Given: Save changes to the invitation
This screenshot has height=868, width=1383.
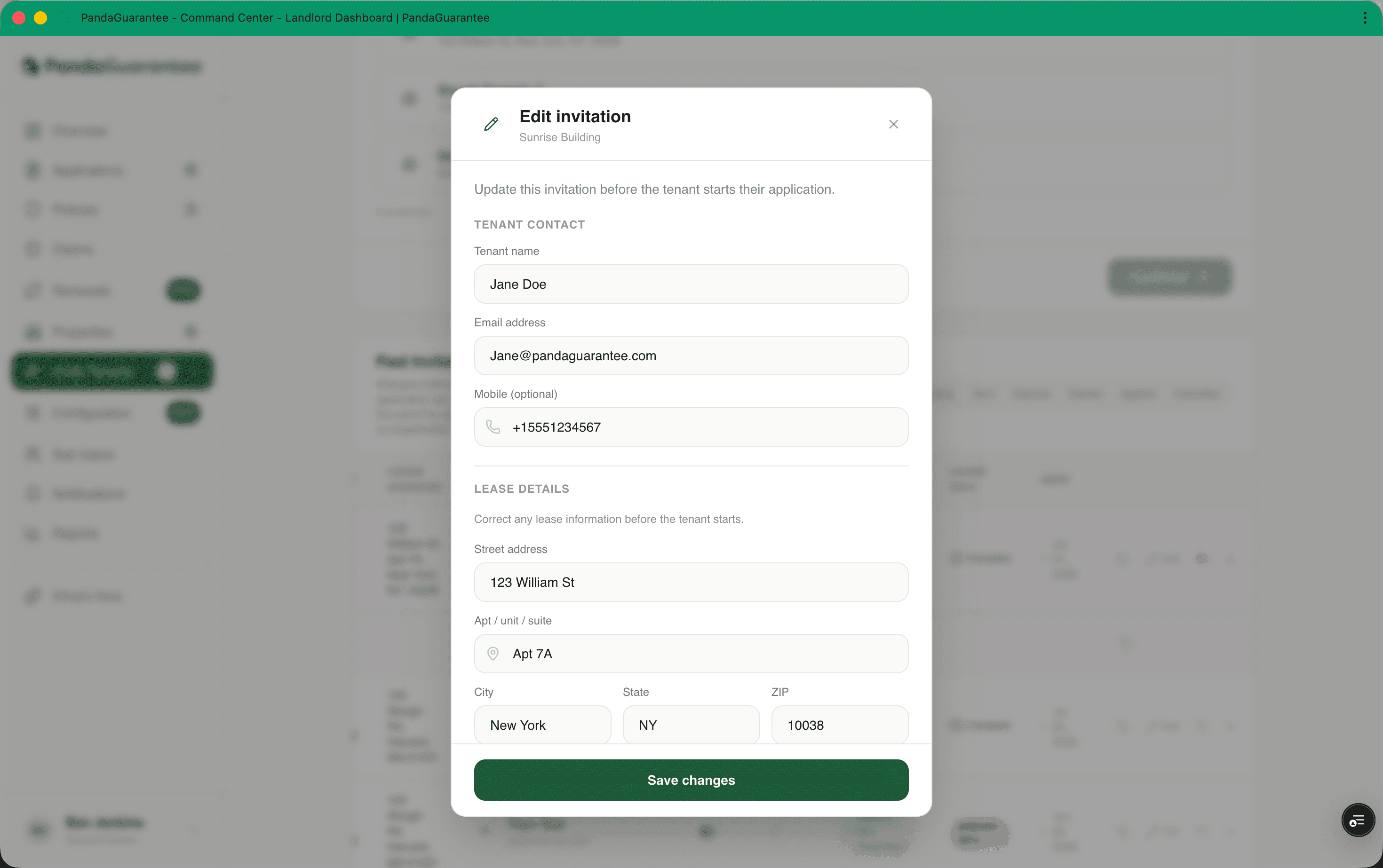Looking at the screenshot, I should [691, 780].
